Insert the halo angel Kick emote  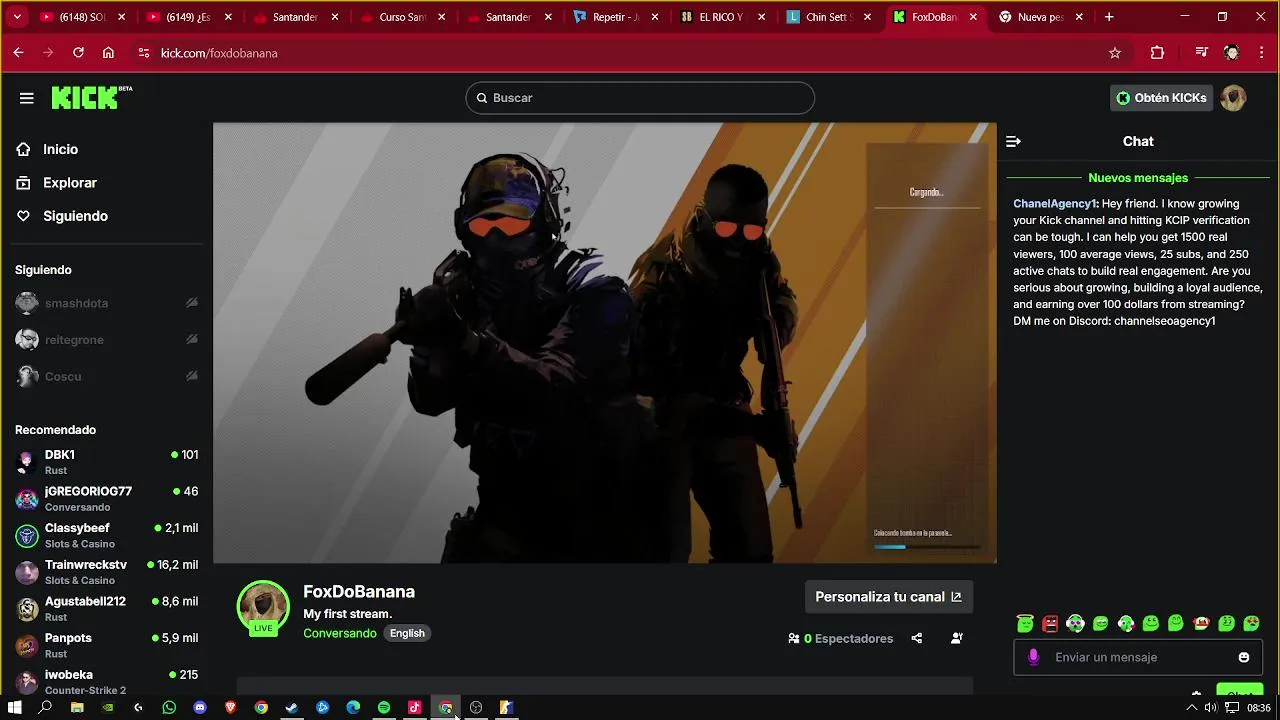click(x=1025, y=623)
